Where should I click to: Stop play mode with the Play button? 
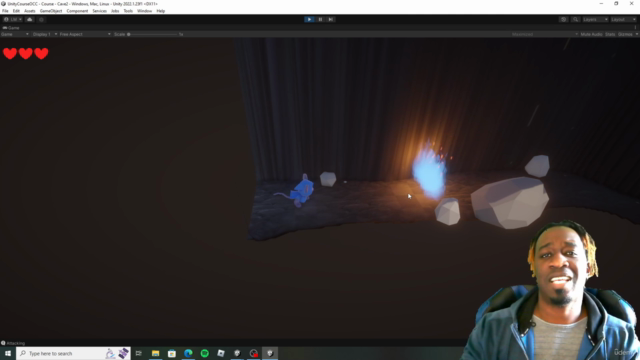point(309,19)
